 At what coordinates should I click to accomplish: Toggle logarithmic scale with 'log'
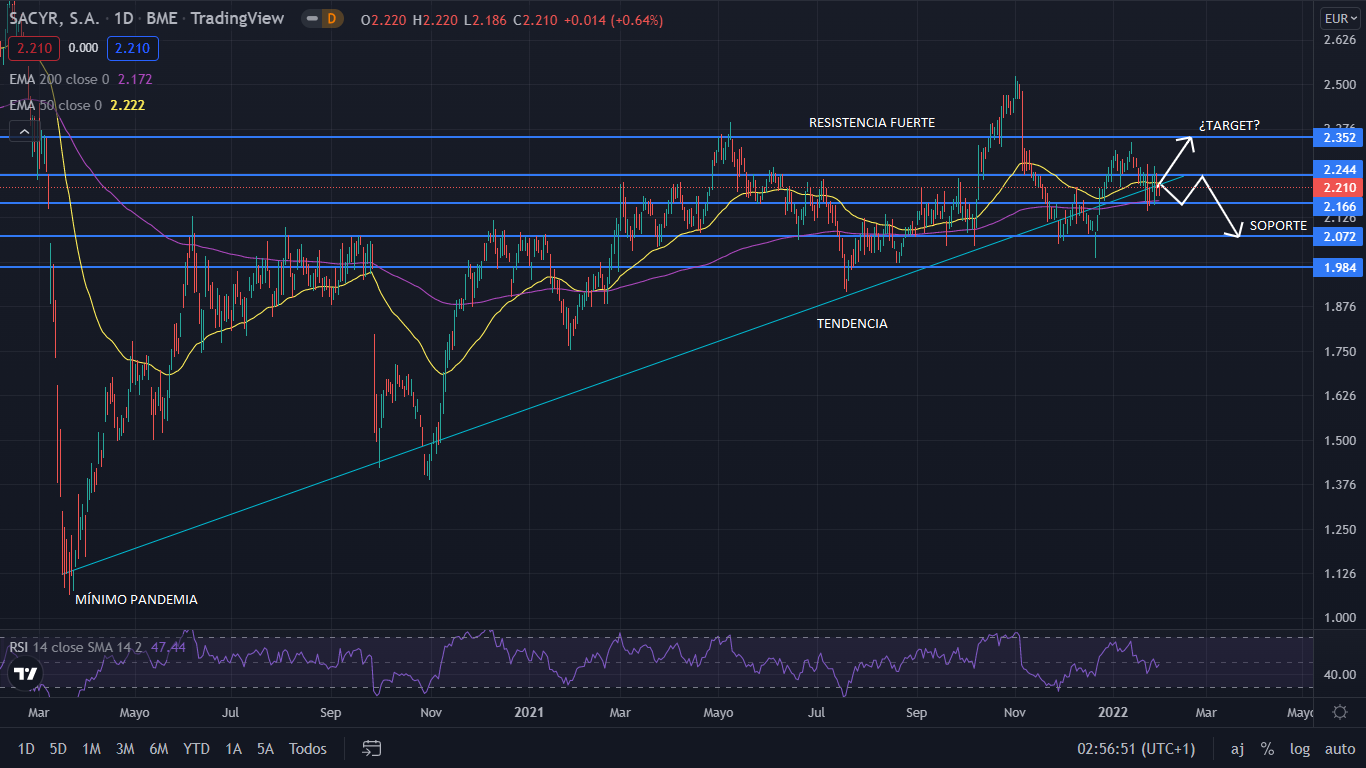(1300, 748)
